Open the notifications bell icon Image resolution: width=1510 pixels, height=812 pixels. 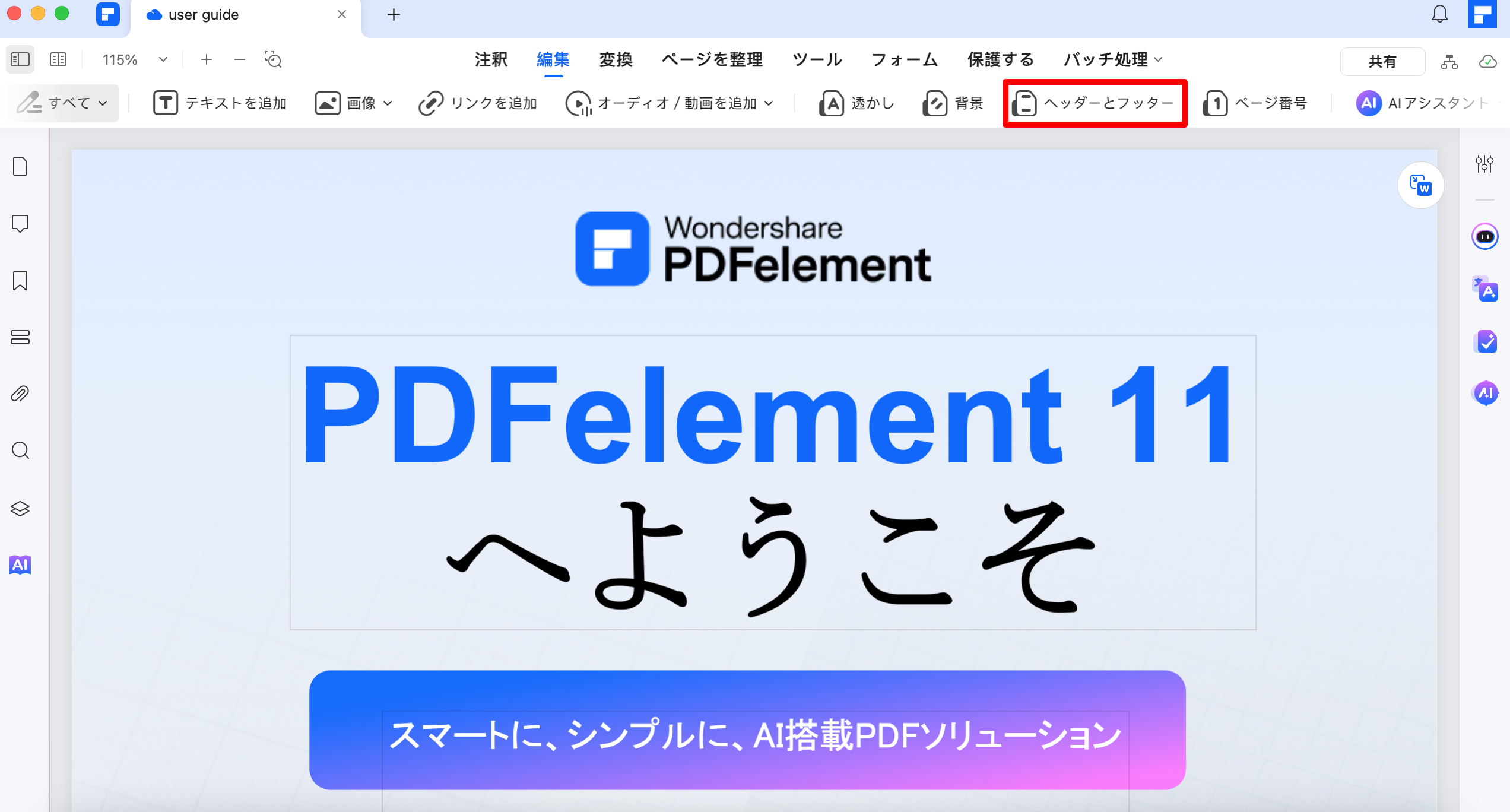(x=1440, y=14)
